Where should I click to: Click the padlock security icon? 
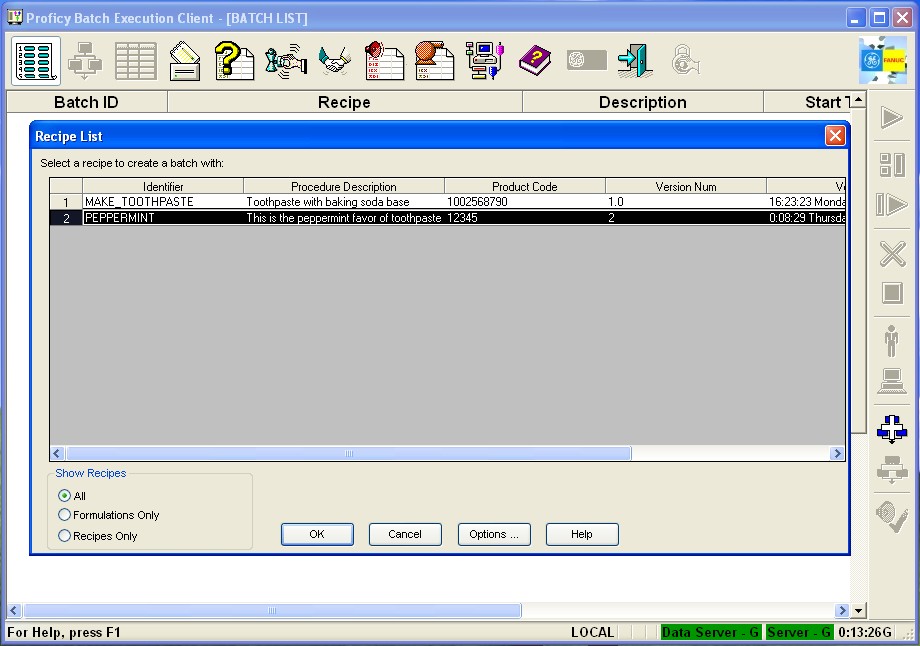(x=685, y=60)
